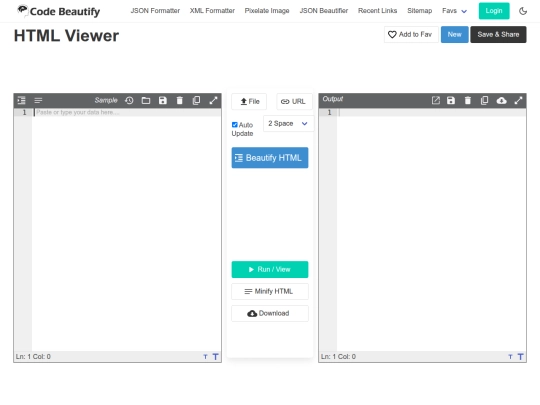
Task: Click the Run / View button
Action: pyautogui.click(x=270, y=269)
